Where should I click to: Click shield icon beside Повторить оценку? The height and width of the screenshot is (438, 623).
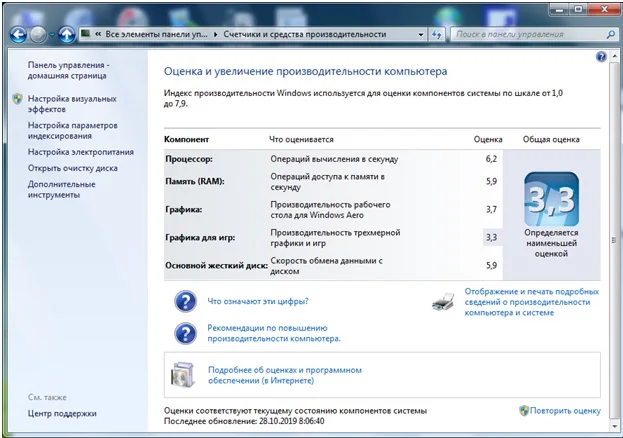(x=524, y=411)
